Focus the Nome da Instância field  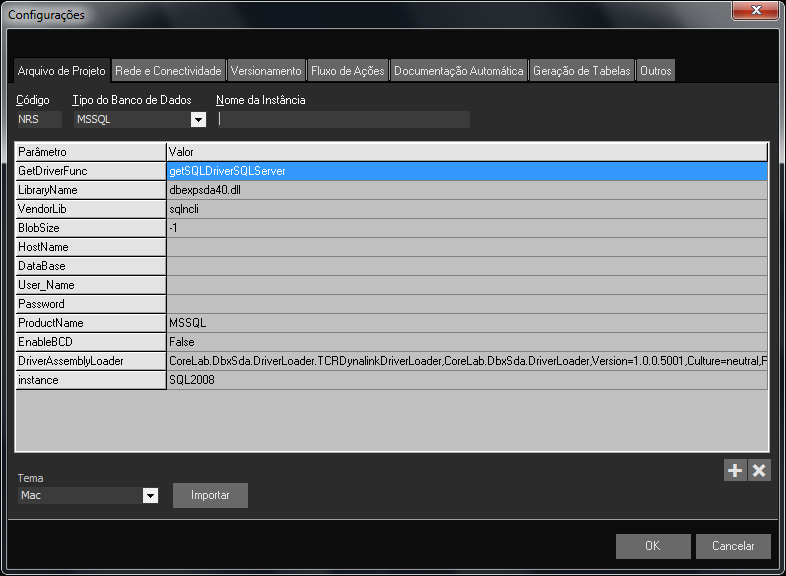tap(343, 120)
